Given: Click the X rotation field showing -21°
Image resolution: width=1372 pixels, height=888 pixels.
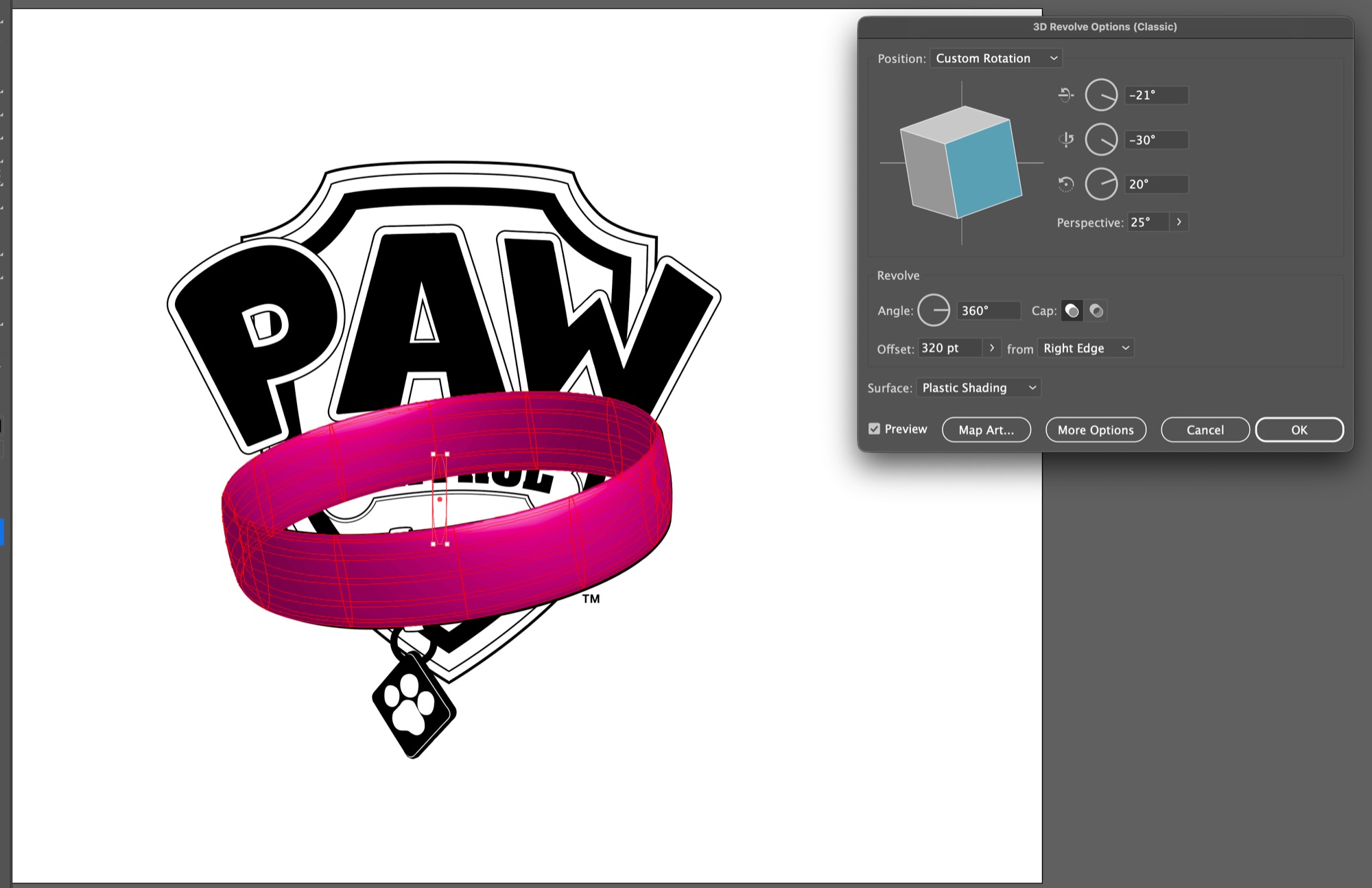Looking at the screenshot, I should [x=1157, y=95].
